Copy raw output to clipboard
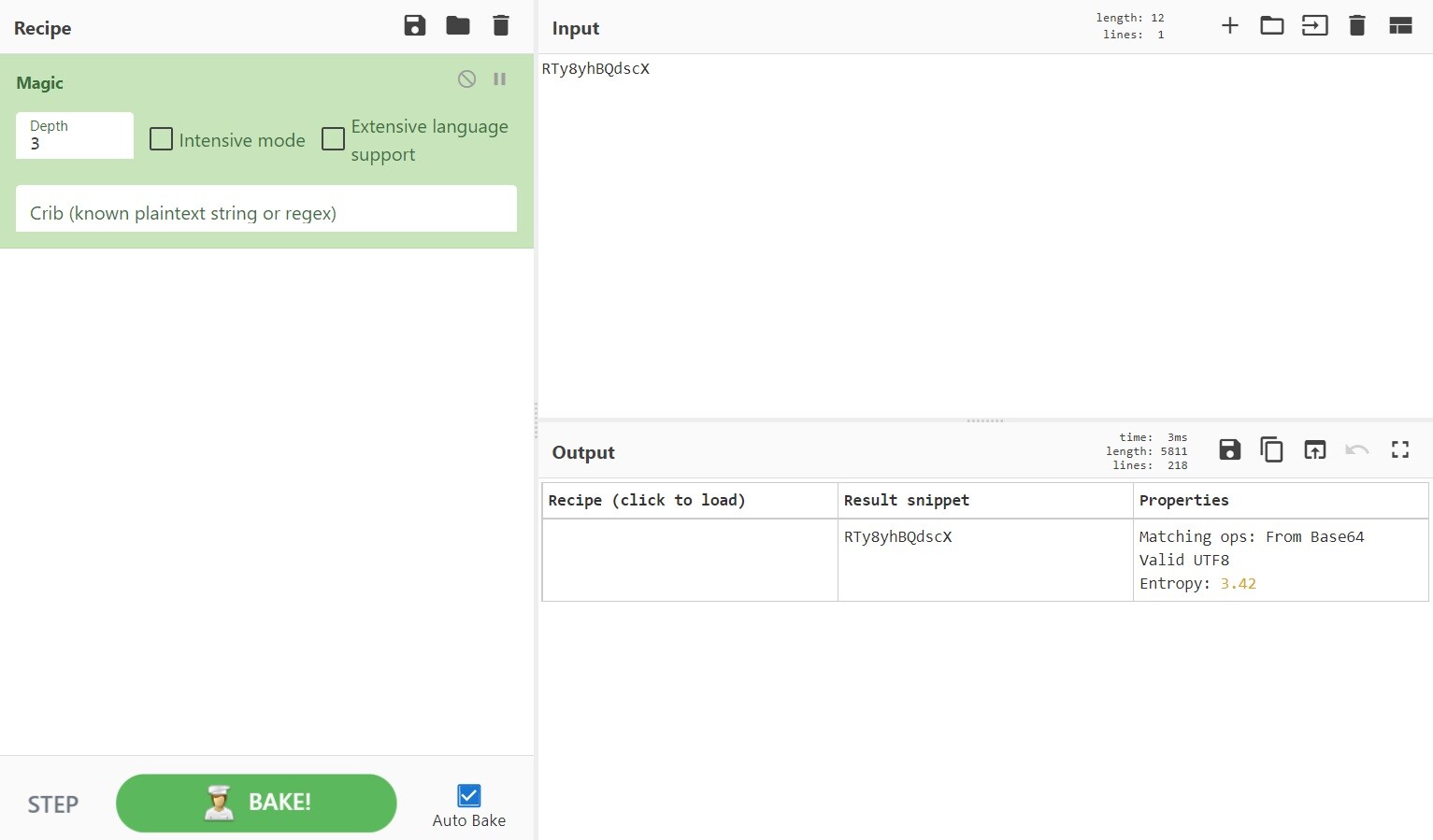 tap(1271, 450)
